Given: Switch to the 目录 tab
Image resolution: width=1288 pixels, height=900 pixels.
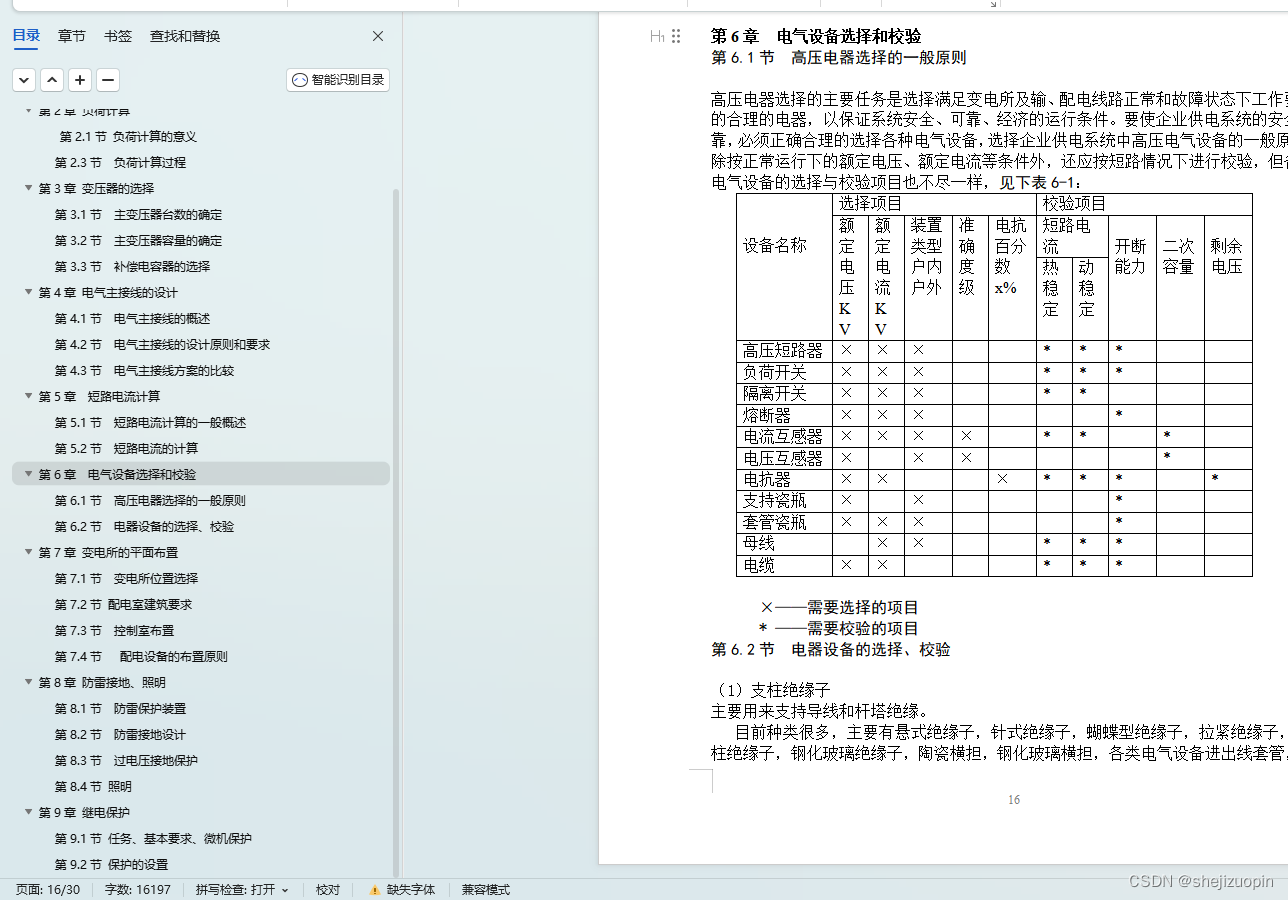Looking at the screenshot, I should point(26,36).
